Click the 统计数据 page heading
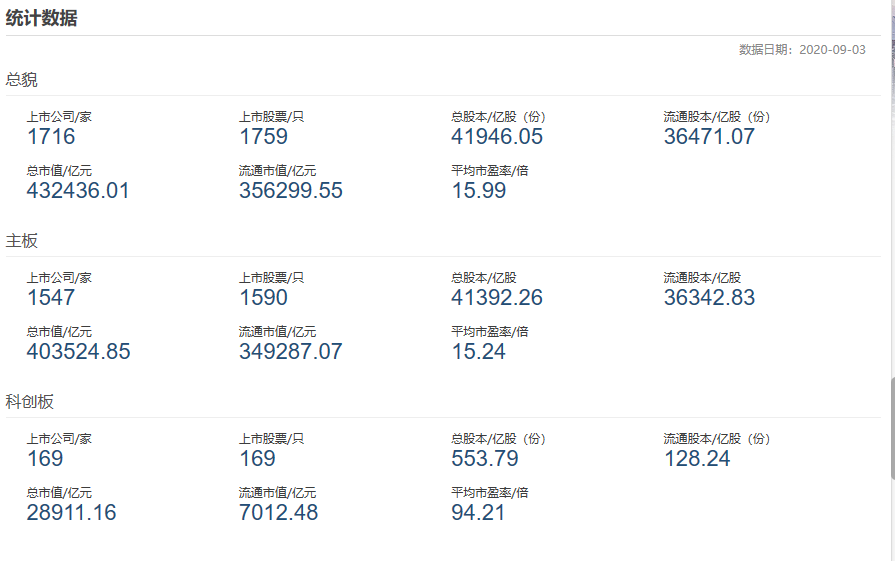This screenshot has height=561, width=895. pos(42,18)
